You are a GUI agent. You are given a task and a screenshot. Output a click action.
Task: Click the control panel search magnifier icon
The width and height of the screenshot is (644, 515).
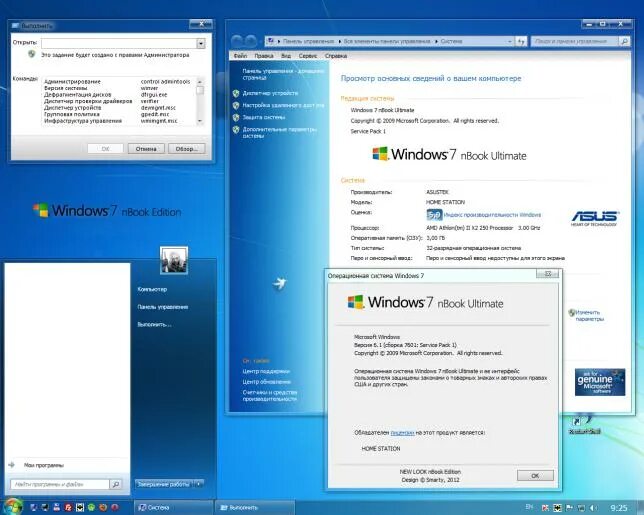624,41
